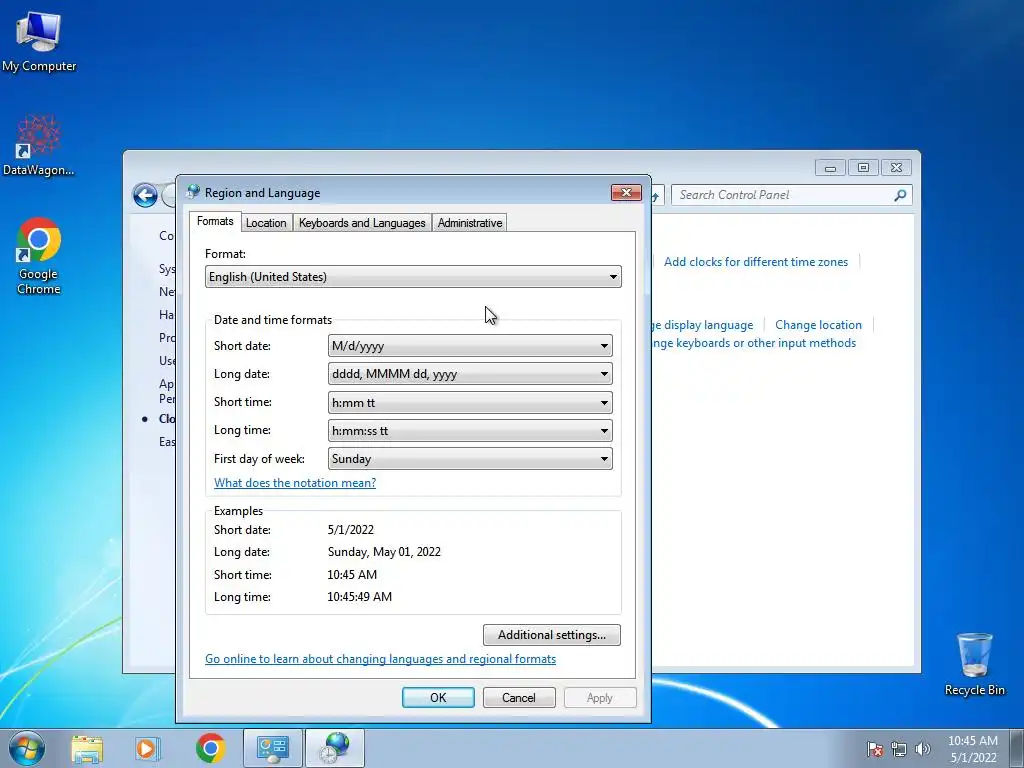
Task: Open taskbar clock showing 10:45 AM
Action: coord(972,749)
